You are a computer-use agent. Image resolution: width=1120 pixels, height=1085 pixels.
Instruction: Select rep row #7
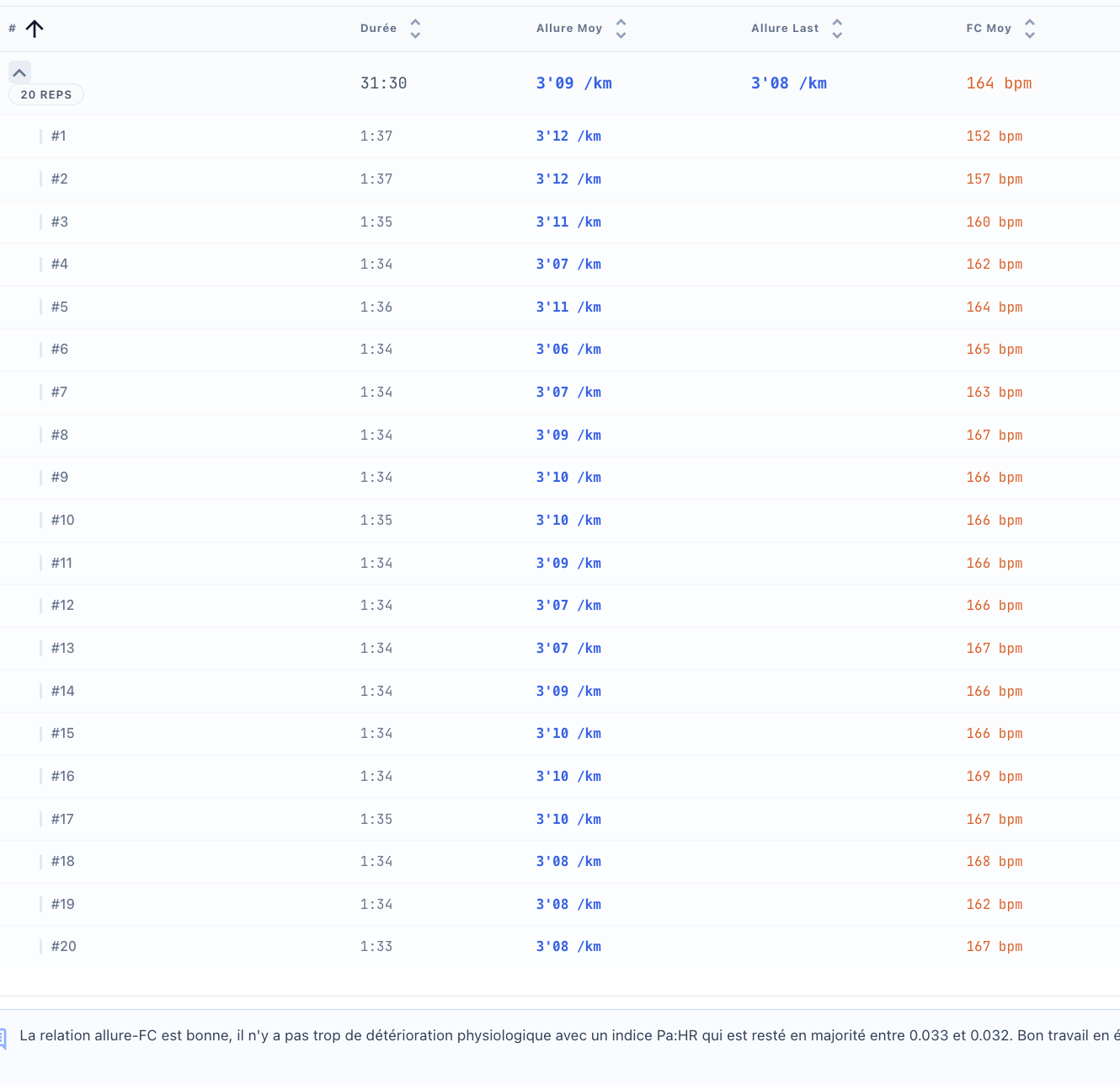tap(560, 393)
